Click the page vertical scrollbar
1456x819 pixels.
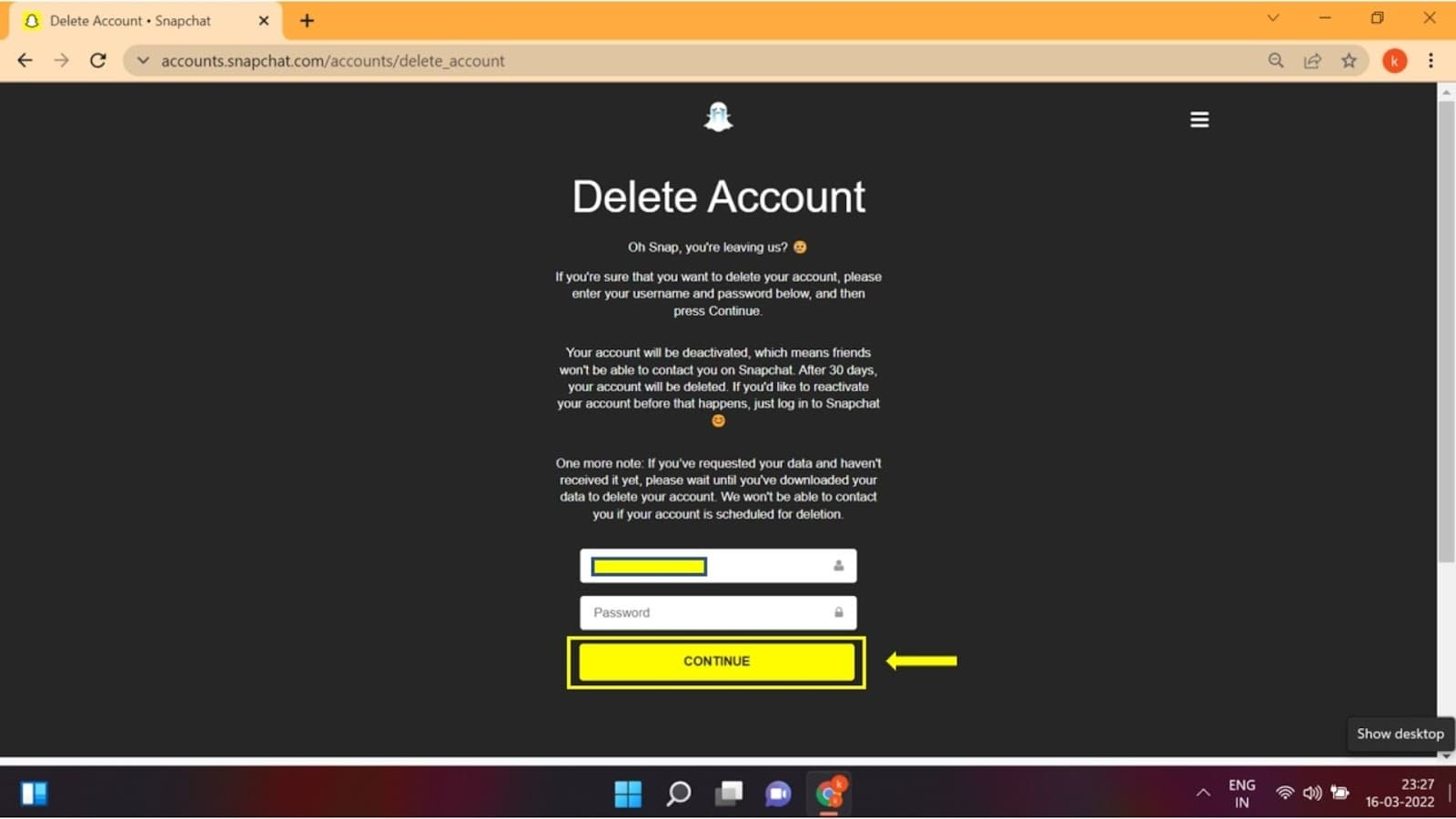(x=1446, y=332)
